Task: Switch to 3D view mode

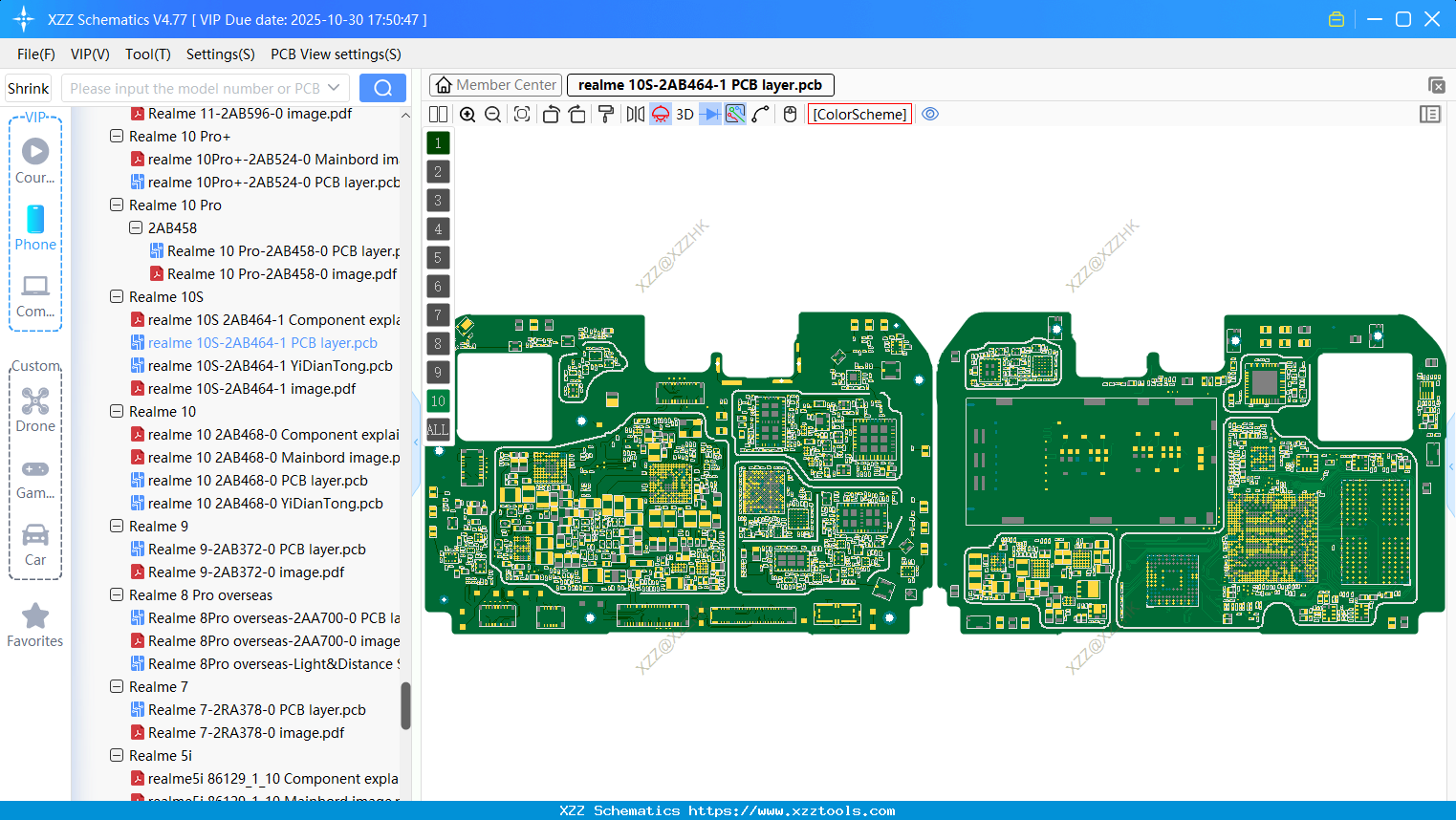Action: [x=685, y=114]
